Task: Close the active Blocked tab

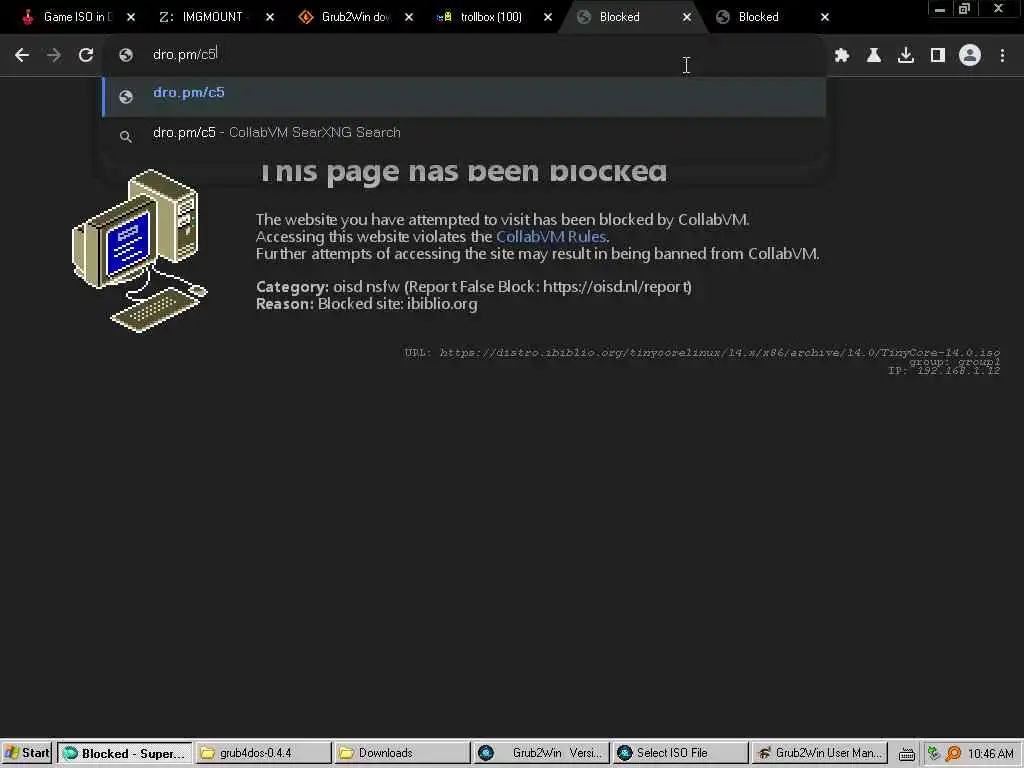Action: (686, 17)
